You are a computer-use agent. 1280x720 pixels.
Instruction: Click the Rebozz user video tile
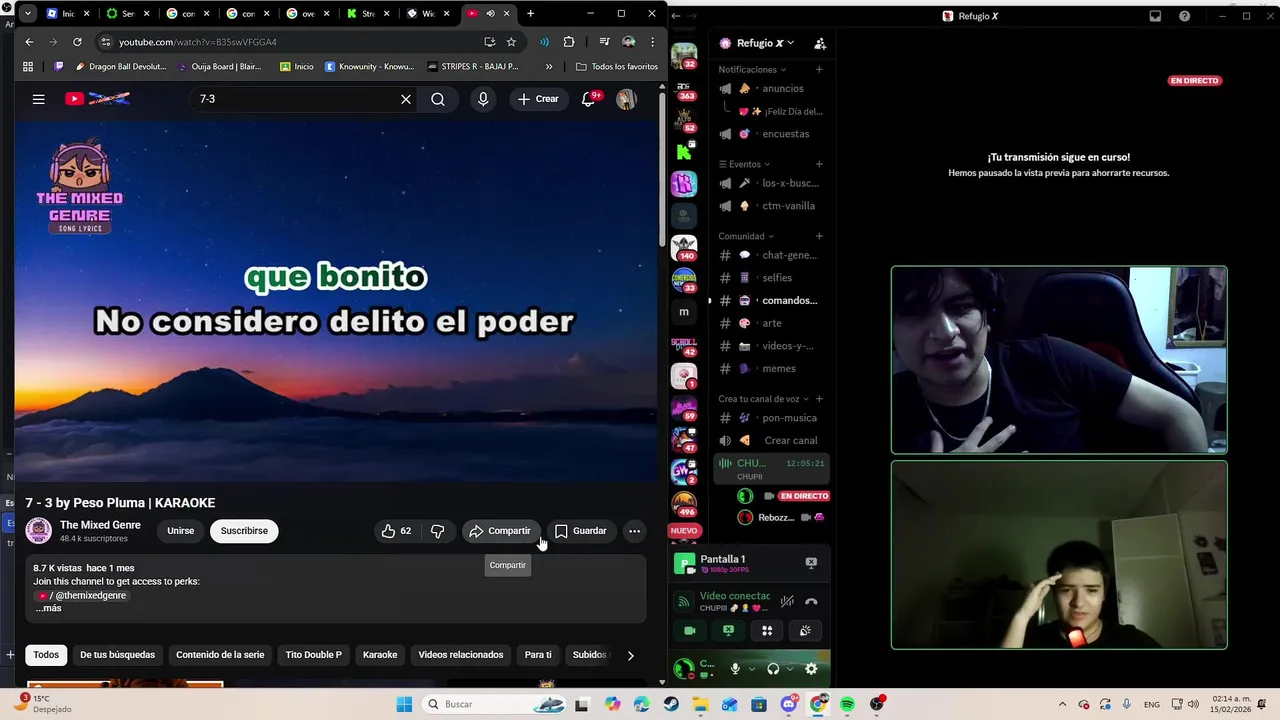(x=1059, y=555)
